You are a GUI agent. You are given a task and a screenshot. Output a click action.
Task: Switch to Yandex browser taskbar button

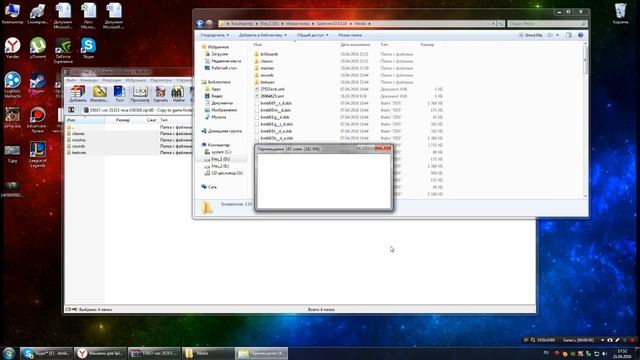tap(100, 353)
